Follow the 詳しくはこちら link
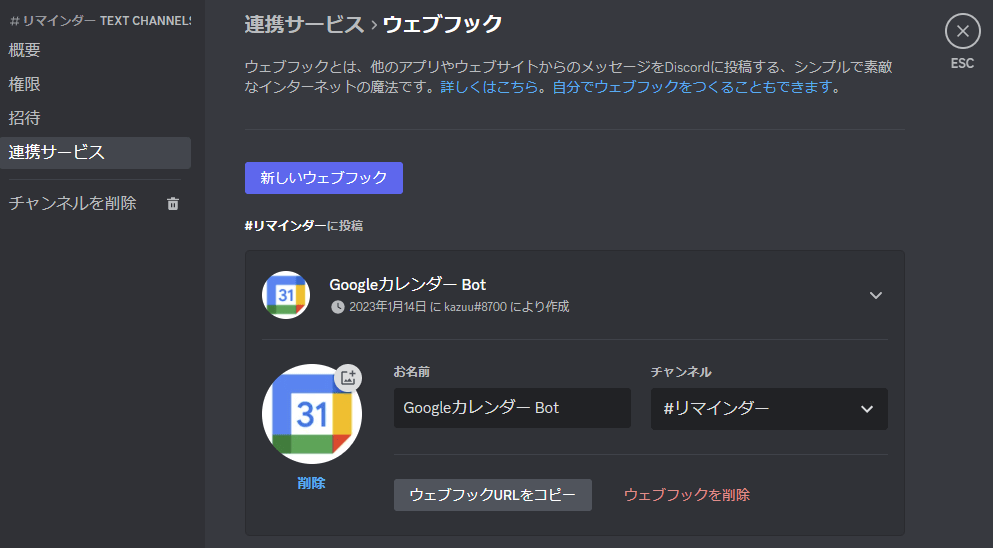The width and height of the screenshot is (993, 548). click(489, 87)
